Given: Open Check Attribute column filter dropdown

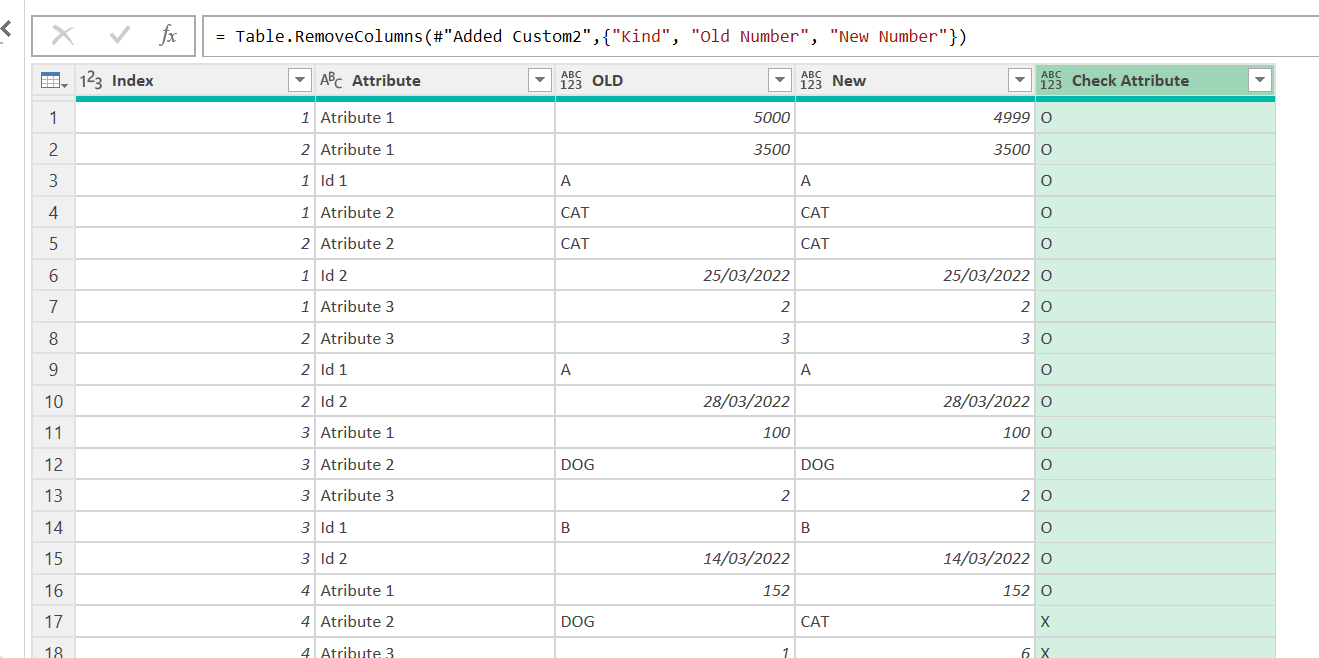Looking at the screenshot, I should pos(1259,81).
